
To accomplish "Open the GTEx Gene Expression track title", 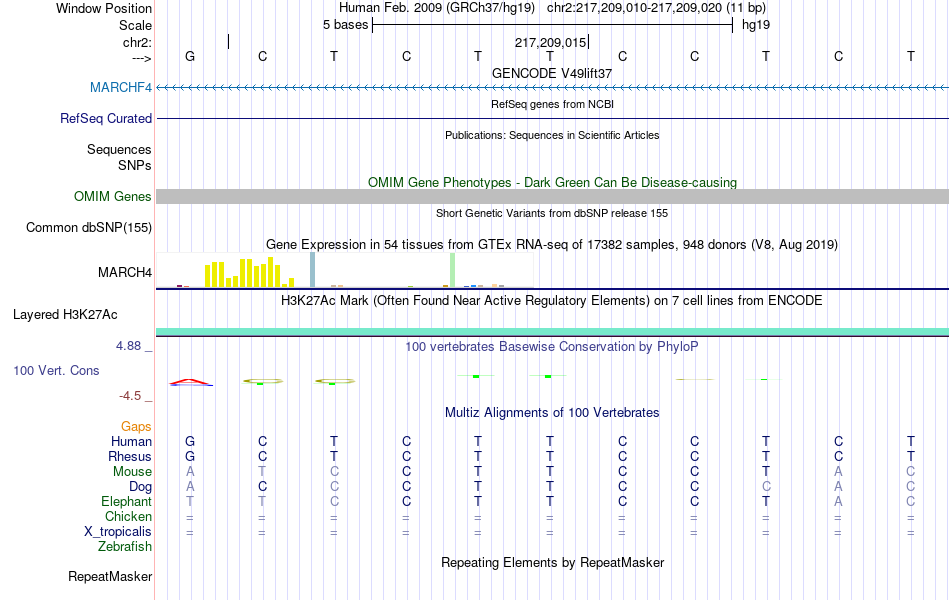I will click(x=552, y=244).
